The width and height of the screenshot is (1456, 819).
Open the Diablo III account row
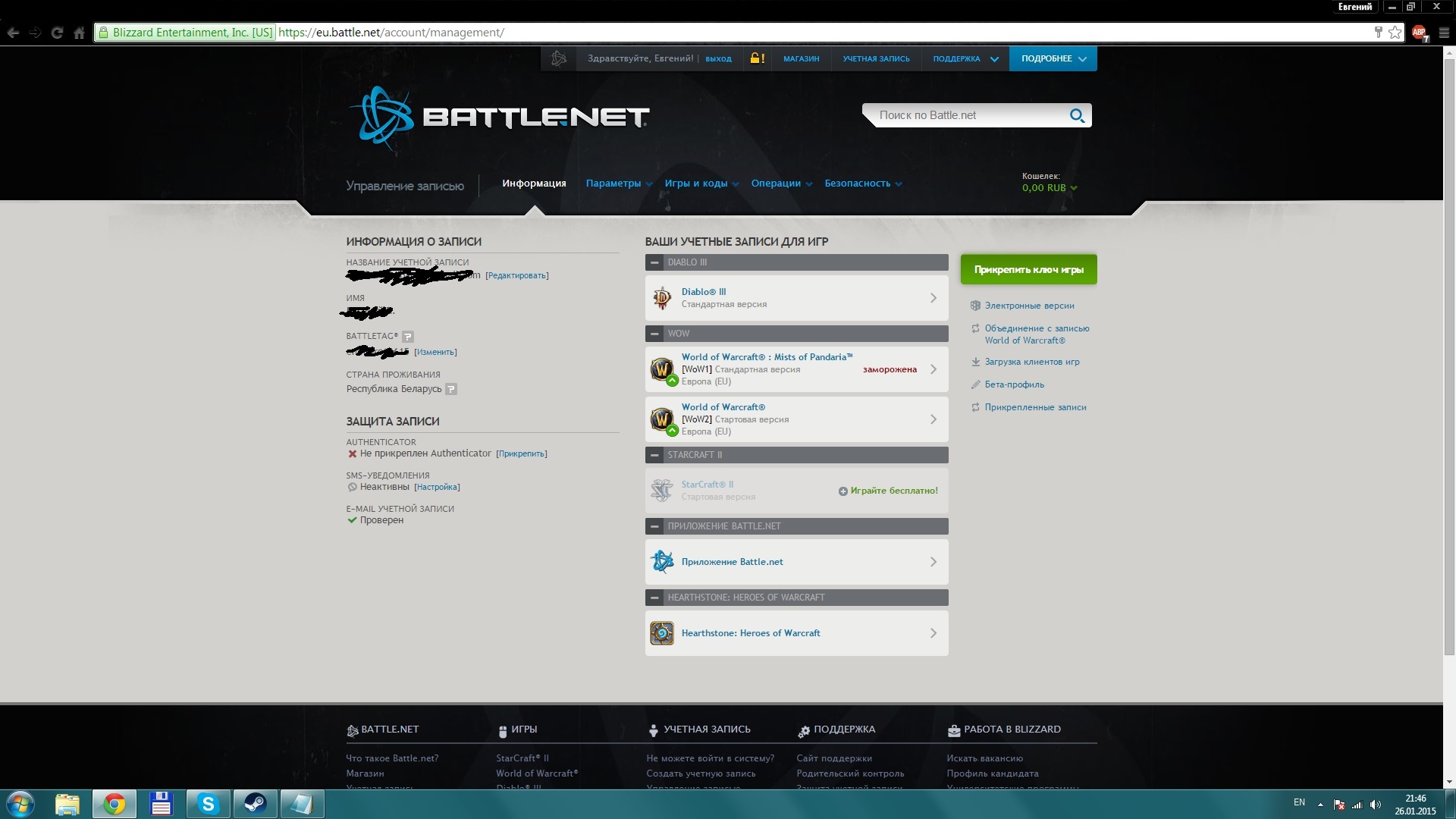(796, 298)
